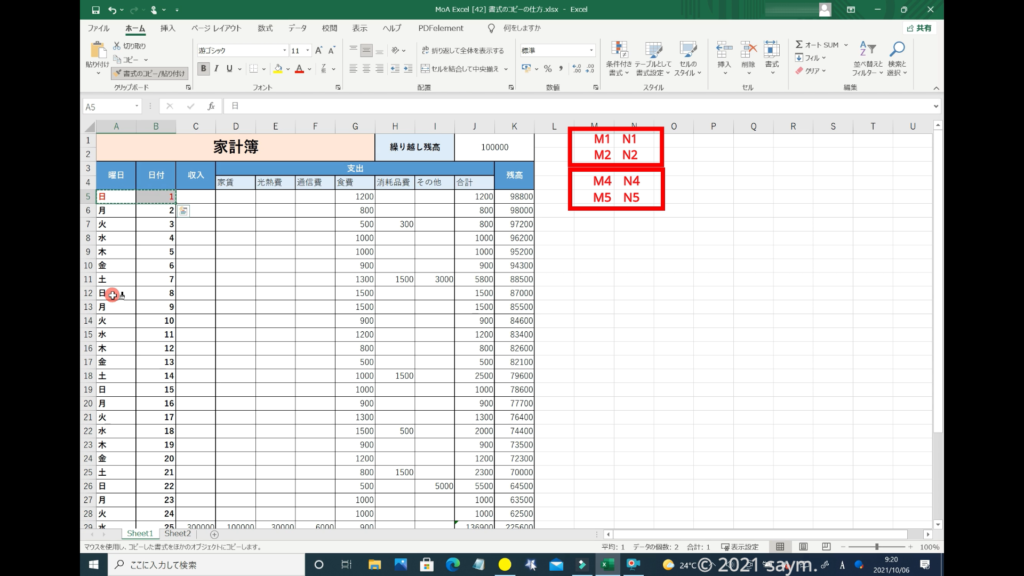Click the Format Painter (書式のコピー/貼り付け) button
Image resolution: width=1024 pixels, height=576 pixels.
(149, 73)
